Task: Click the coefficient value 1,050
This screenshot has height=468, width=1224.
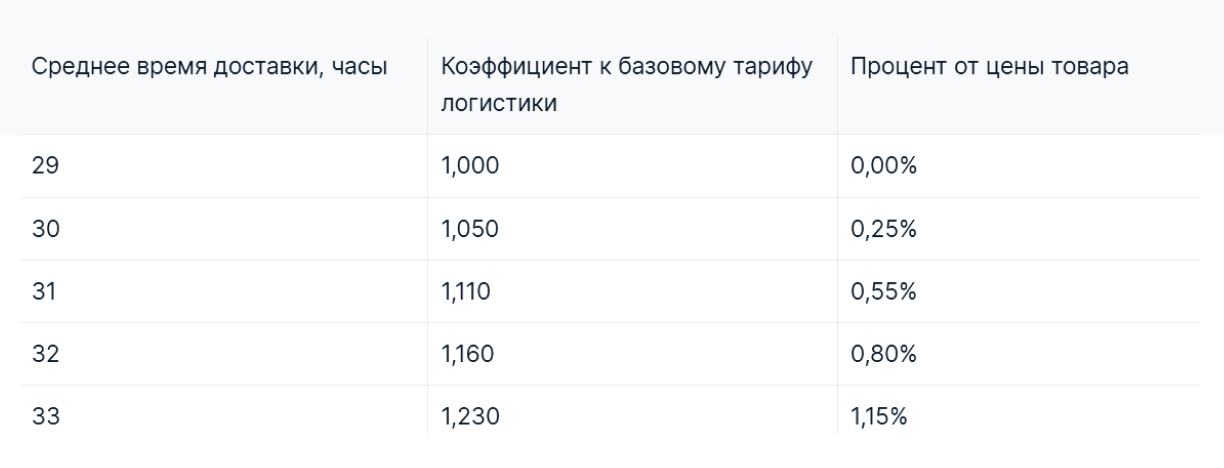Action: pyautogui.click(x=469, y=229)
